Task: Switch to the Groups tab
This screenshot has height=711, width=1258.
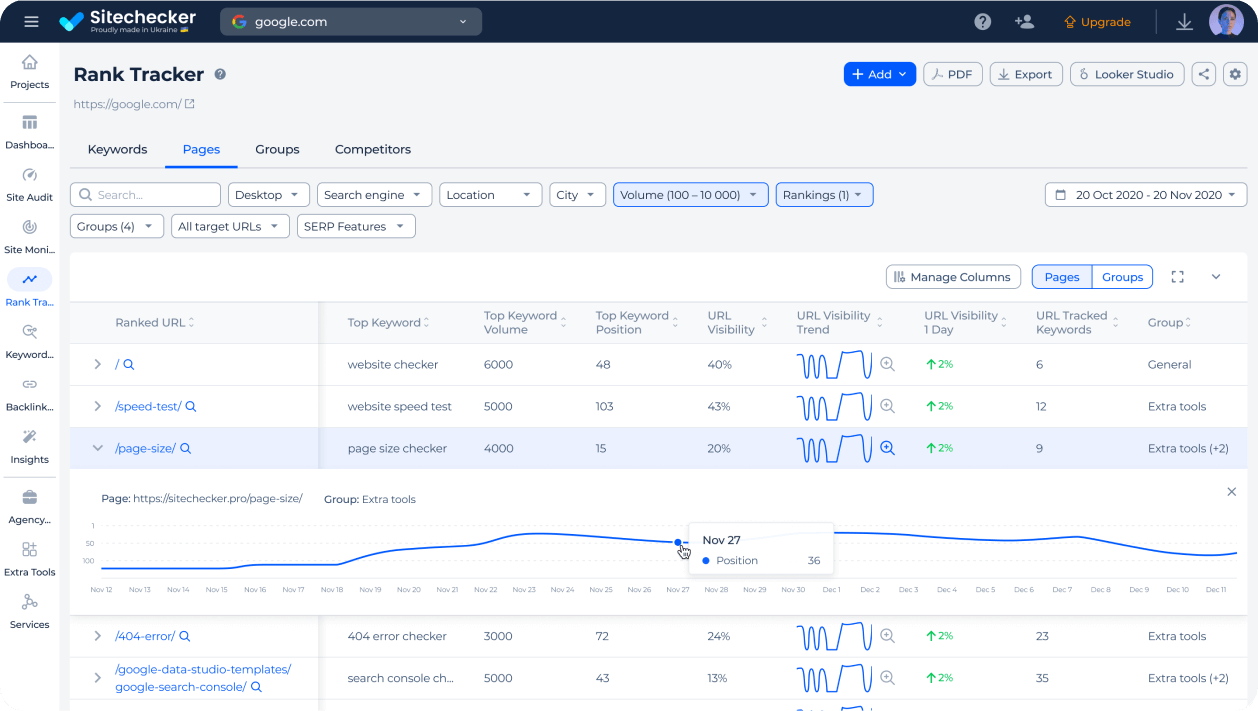Action: (x=277, y=149)
